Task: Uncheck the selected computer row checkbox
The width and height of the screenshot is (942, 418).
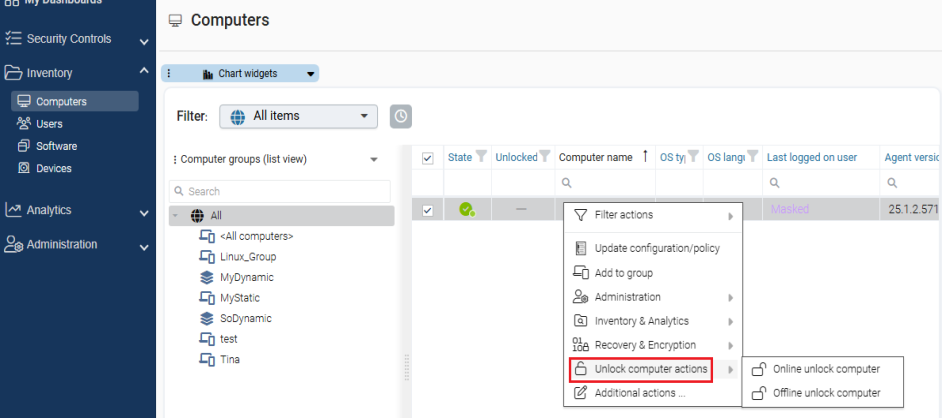Action: (x=428, y=210)
